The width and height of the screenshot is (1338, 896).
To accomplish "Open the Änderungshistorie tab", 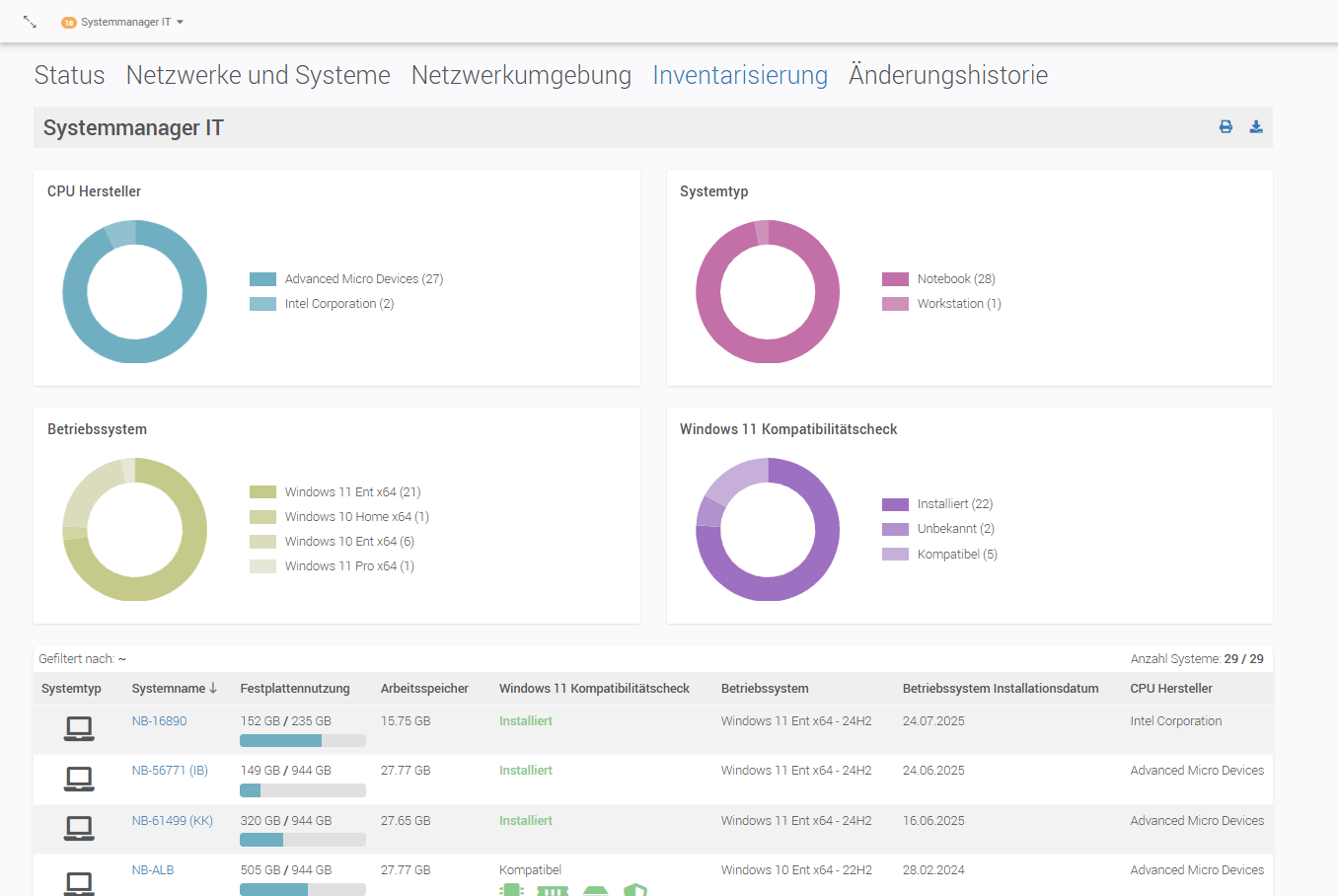I will [x=947, y=75].
